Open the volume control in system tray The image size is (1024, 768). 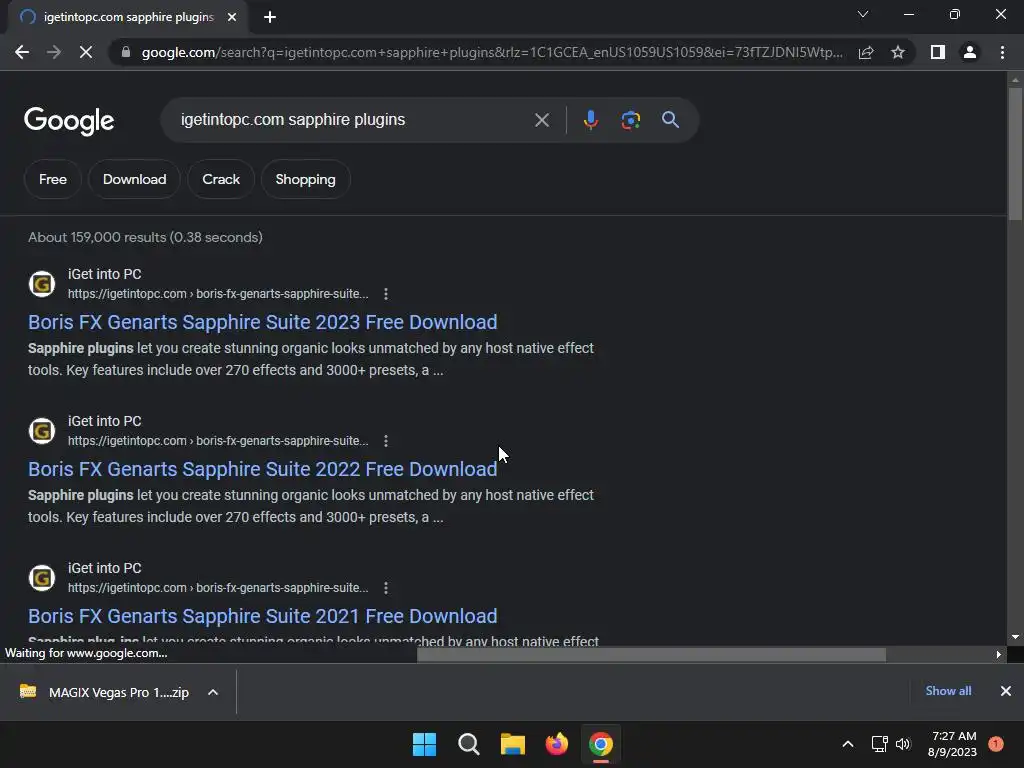pyautogui.click(x=903, y=744)
